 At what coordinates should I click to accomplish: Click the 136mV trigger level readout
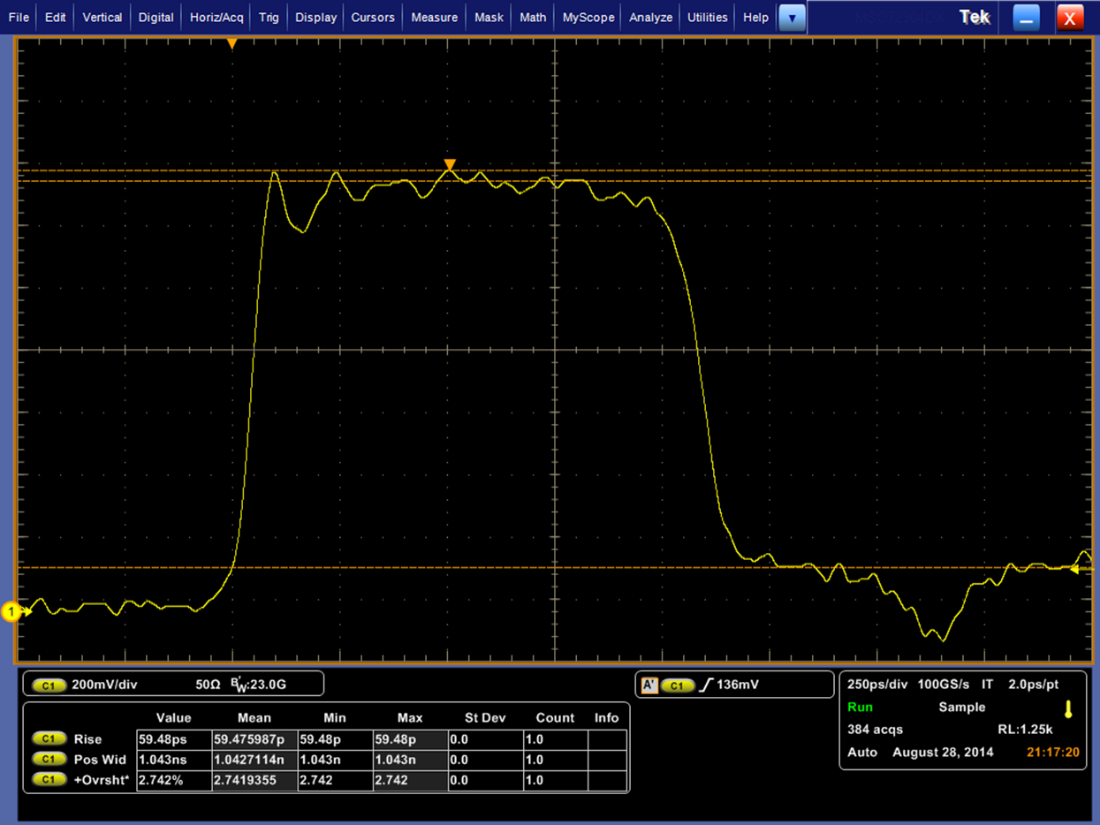[738, 684]
